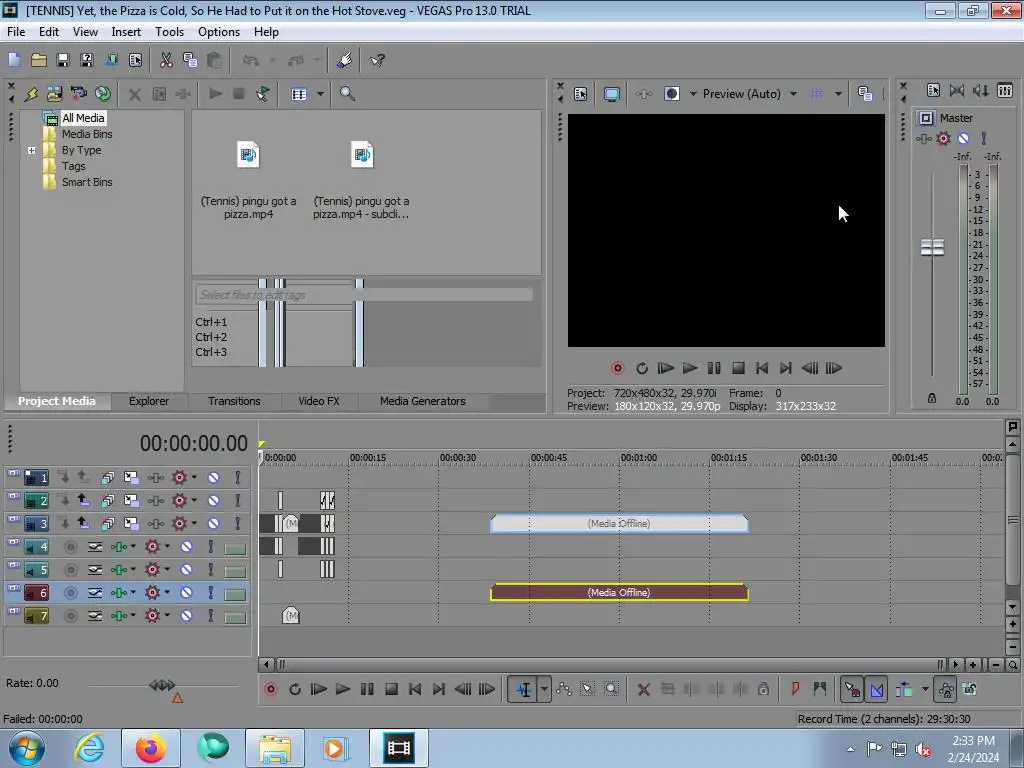Click the playback Rate slider
Screen dimensions: 1024x768
(162, 685)
